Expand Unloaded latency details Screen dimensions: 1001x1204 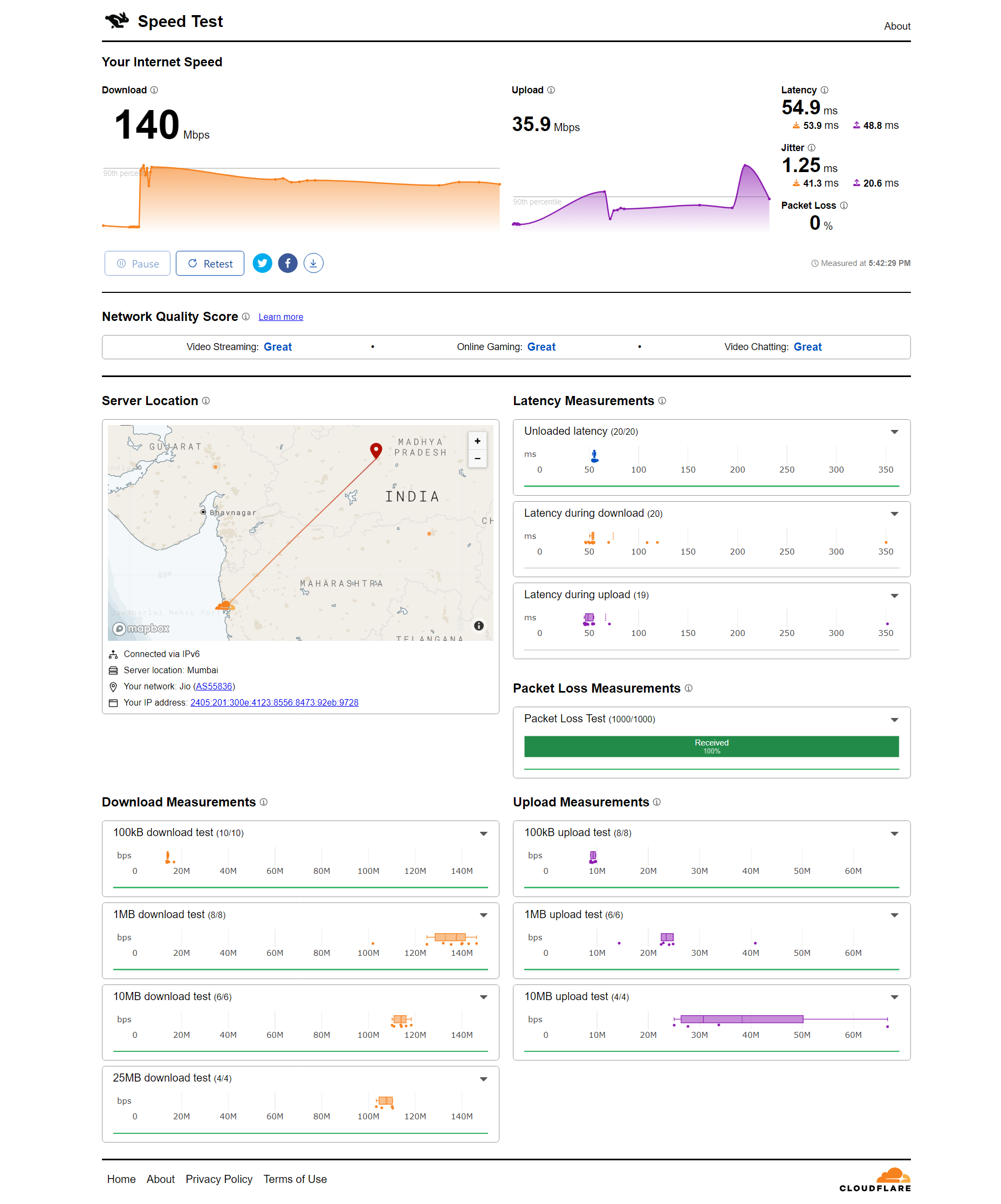pos(894,432)
